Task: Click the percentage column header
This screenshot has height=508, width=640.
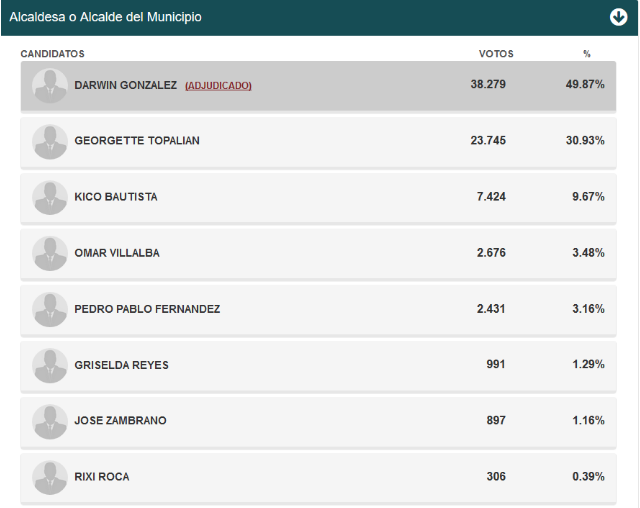Action: point(587,54)
